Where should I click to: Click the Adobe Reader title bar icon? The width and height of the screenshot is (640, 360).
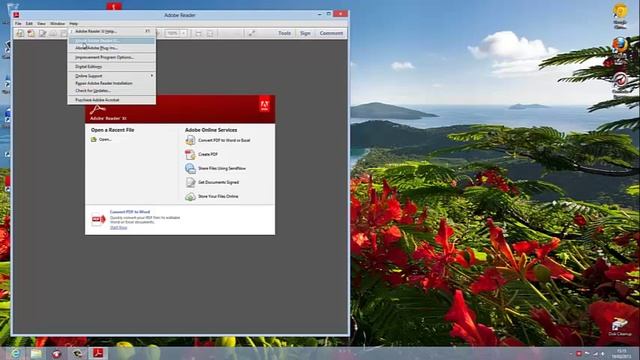(x=16, y=15)
